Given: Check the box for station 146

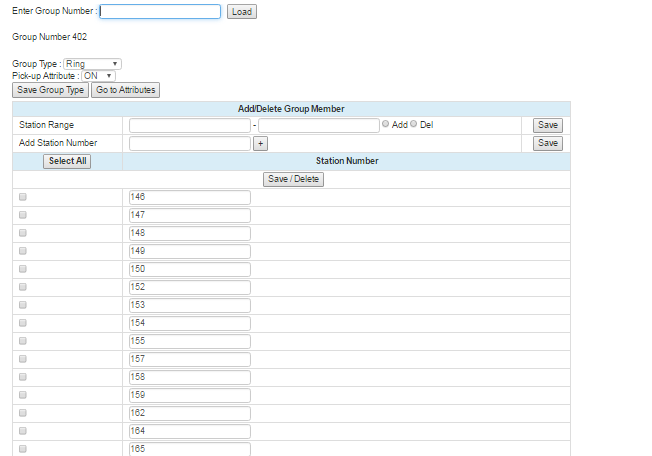Looking at the screenshot, I should pyautogui.click(x=23, y=197).
